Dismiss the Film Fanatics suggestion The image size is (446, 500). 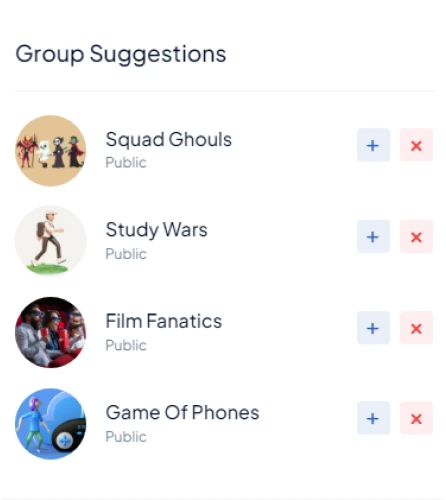point(416,328)
